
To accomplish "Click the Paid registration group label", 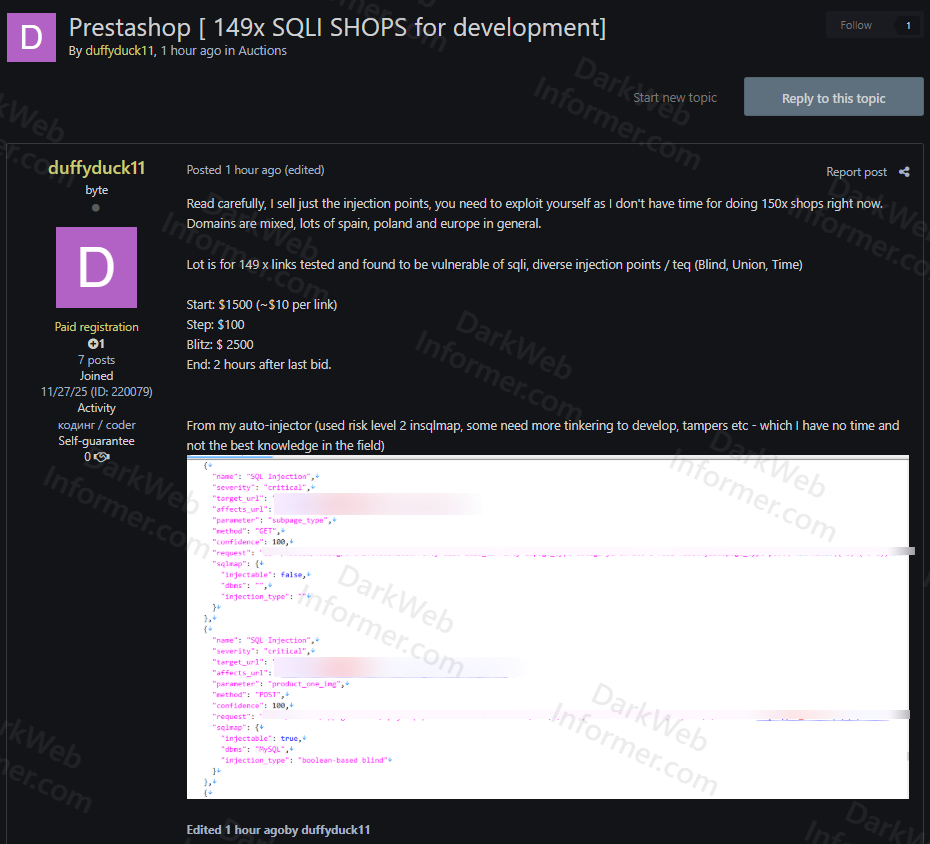I will click(96, 327).
